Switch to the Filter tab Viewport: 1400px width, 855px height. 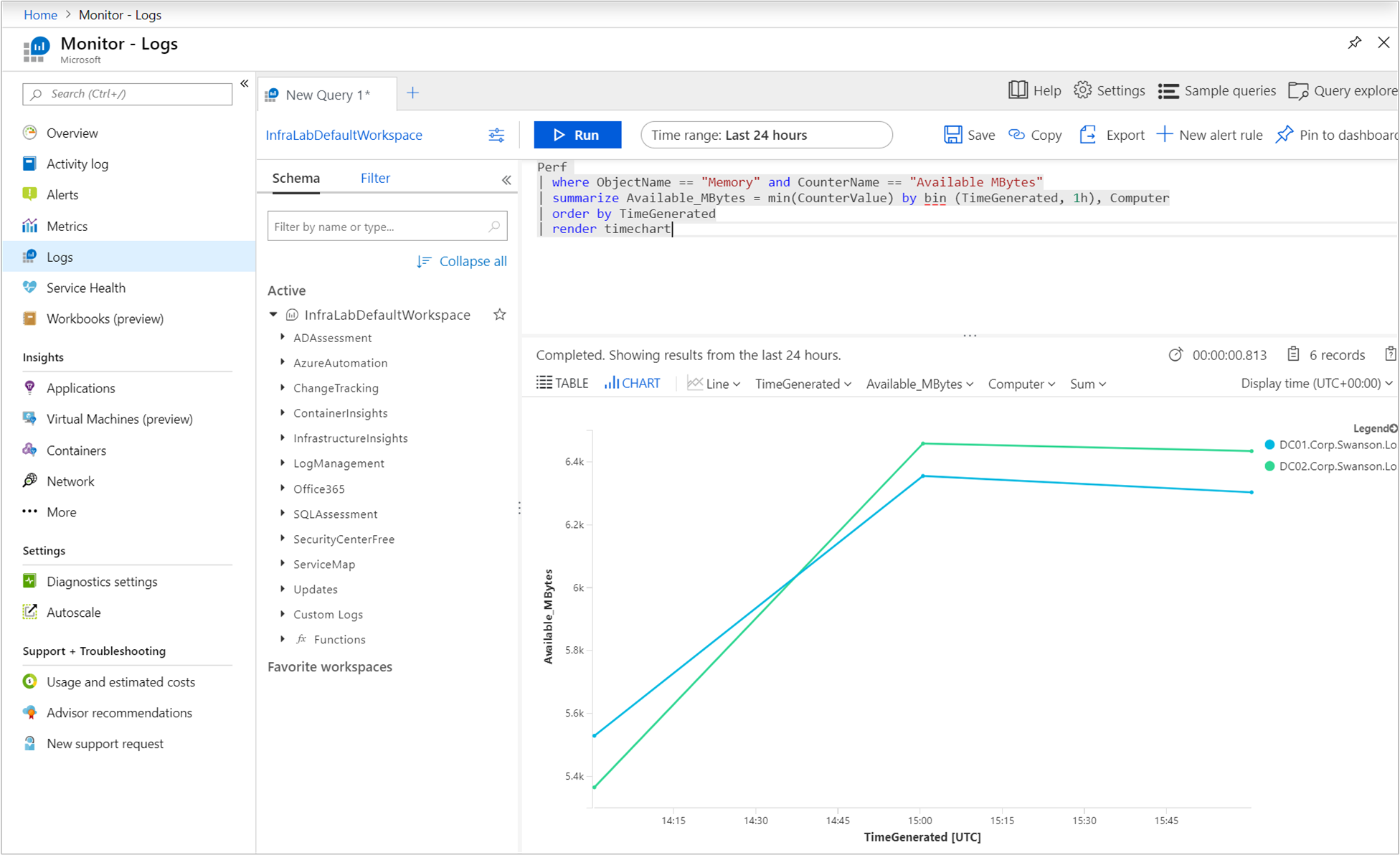tap(375, 178)
